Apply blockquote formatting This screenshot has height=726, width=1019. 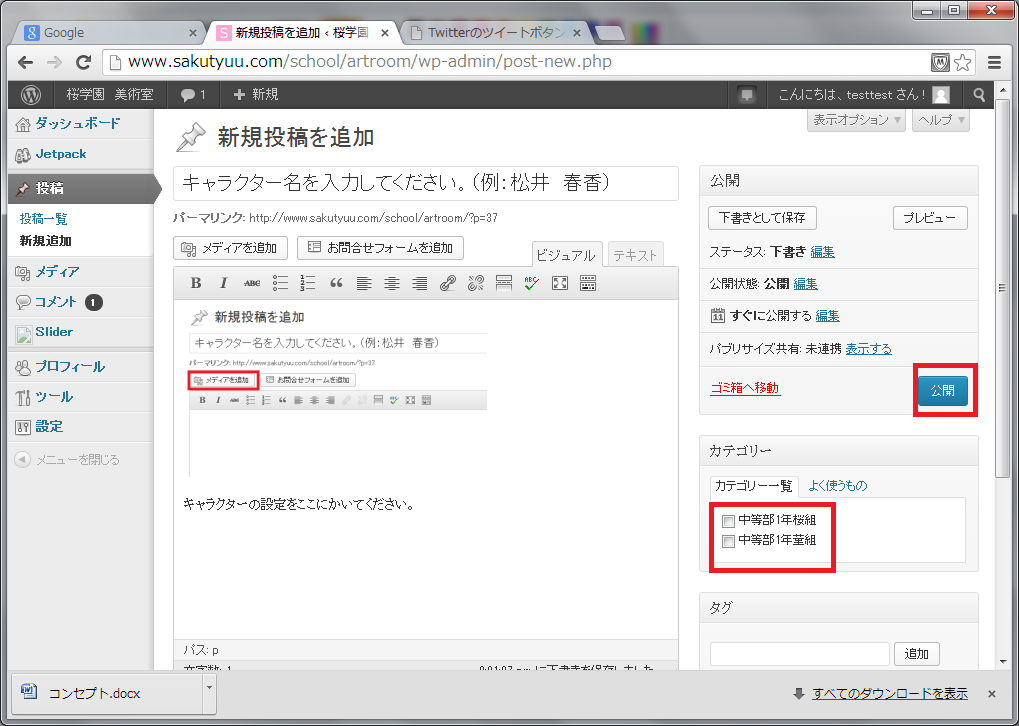336,283
